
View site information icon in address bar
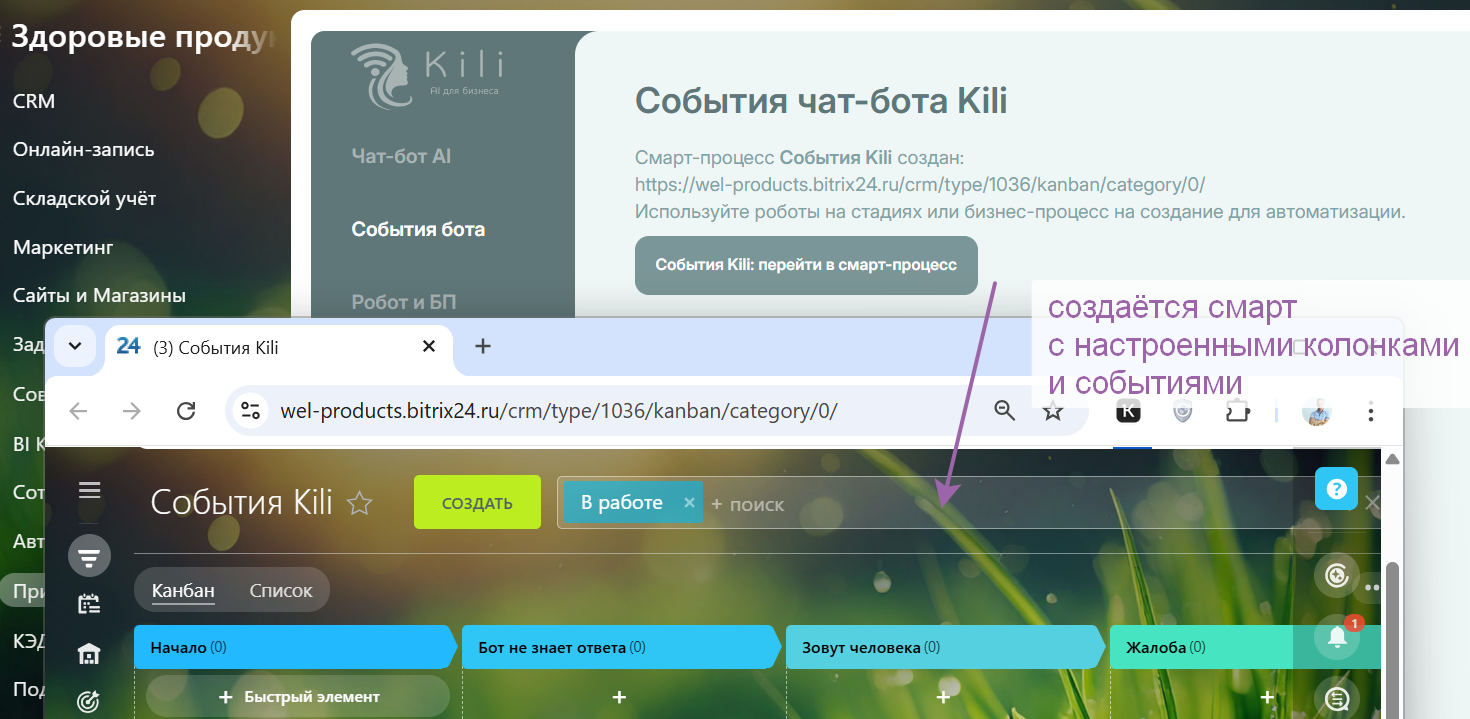pos(250,411)
